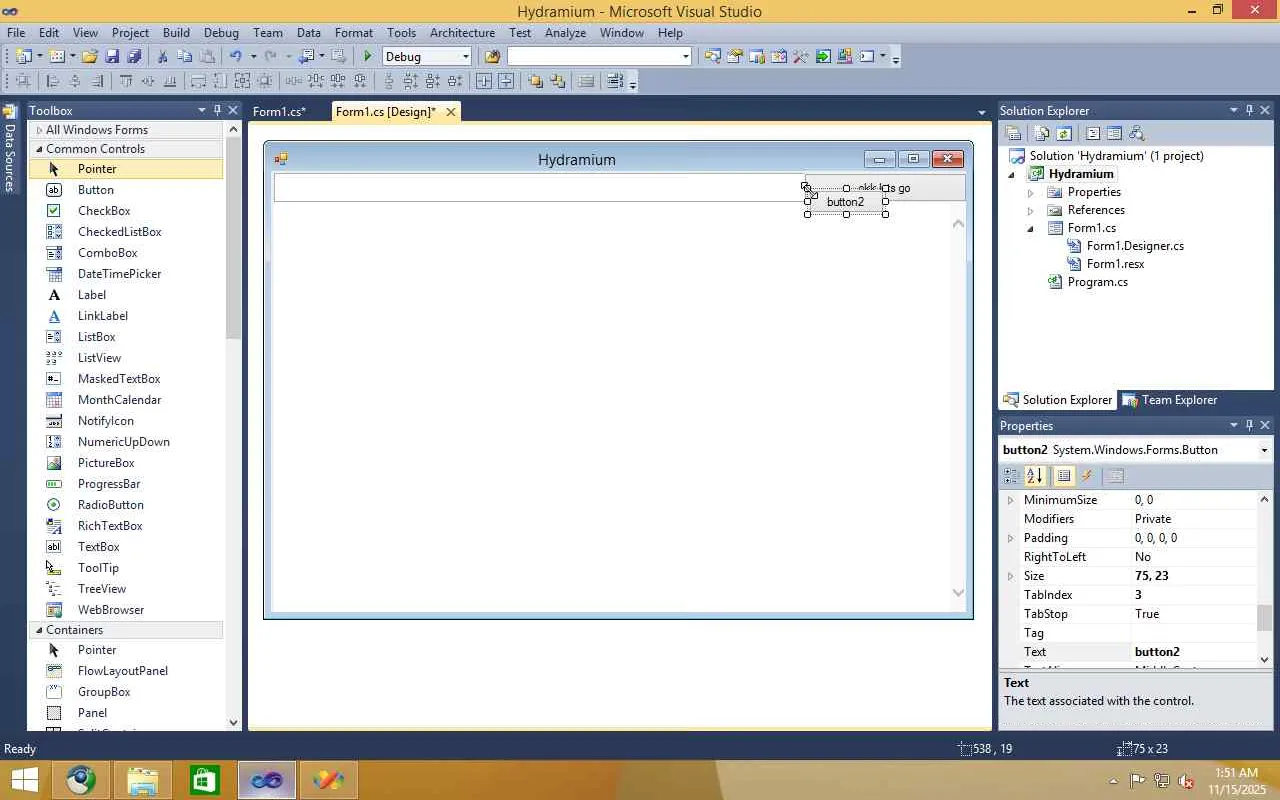Click the Open File folder icon
This screenshot has width=1280, height=800.
click(90, 57)
